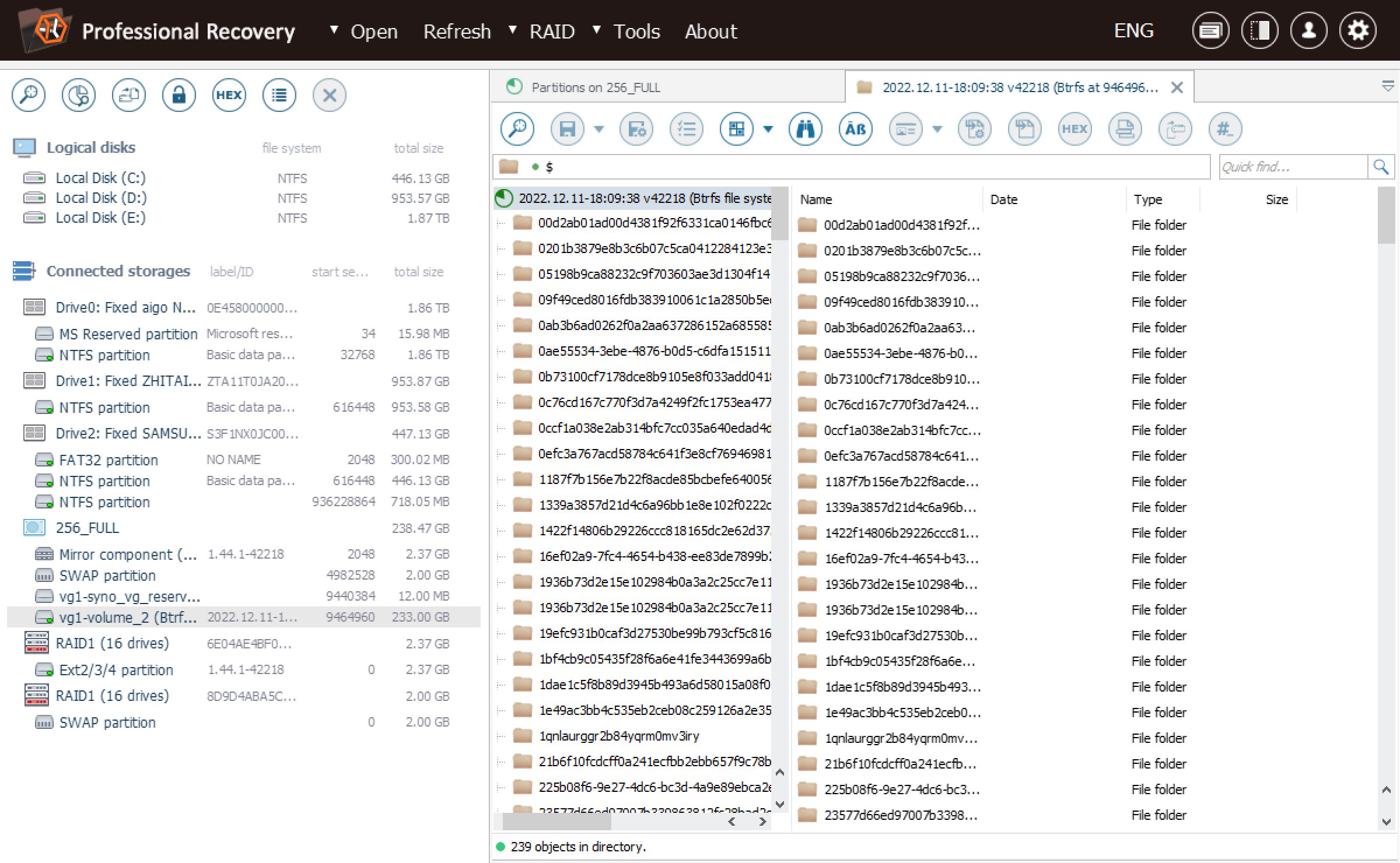Screen dimensions: 1400x863
Task: Open settings gear icon in top bar
Action: tap(1358, 30)
